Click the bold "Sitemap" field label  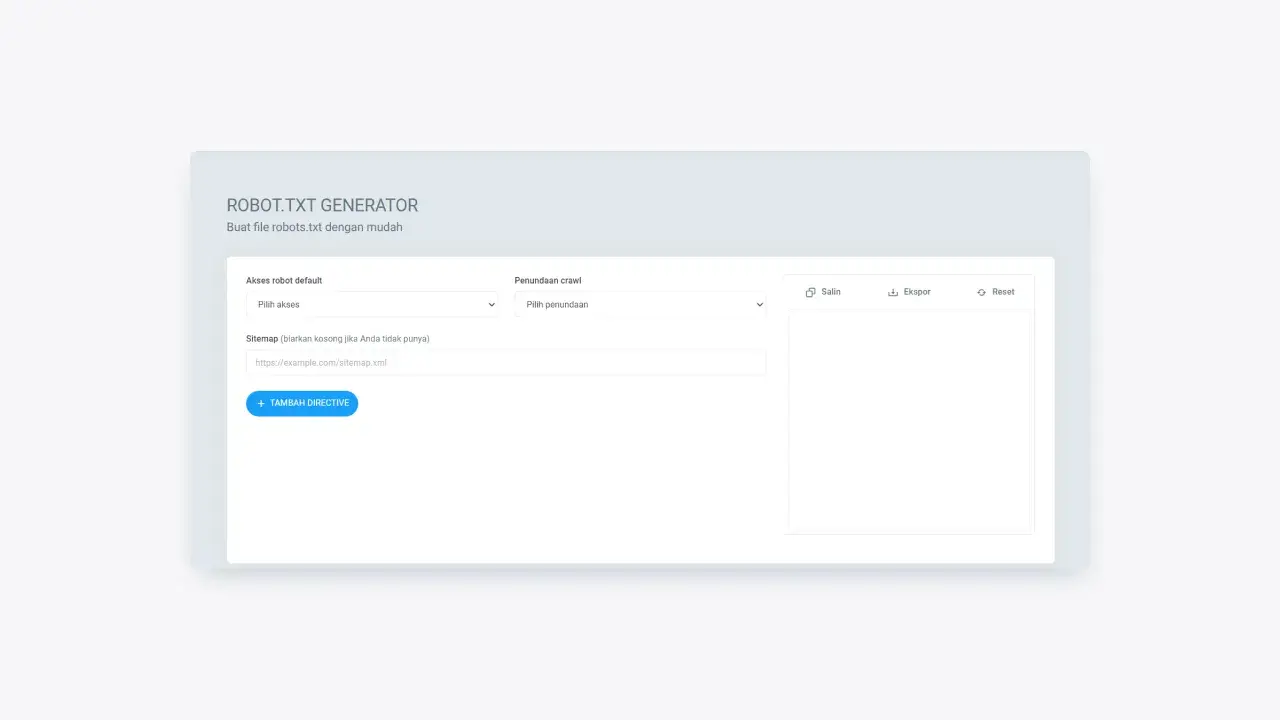262,339
